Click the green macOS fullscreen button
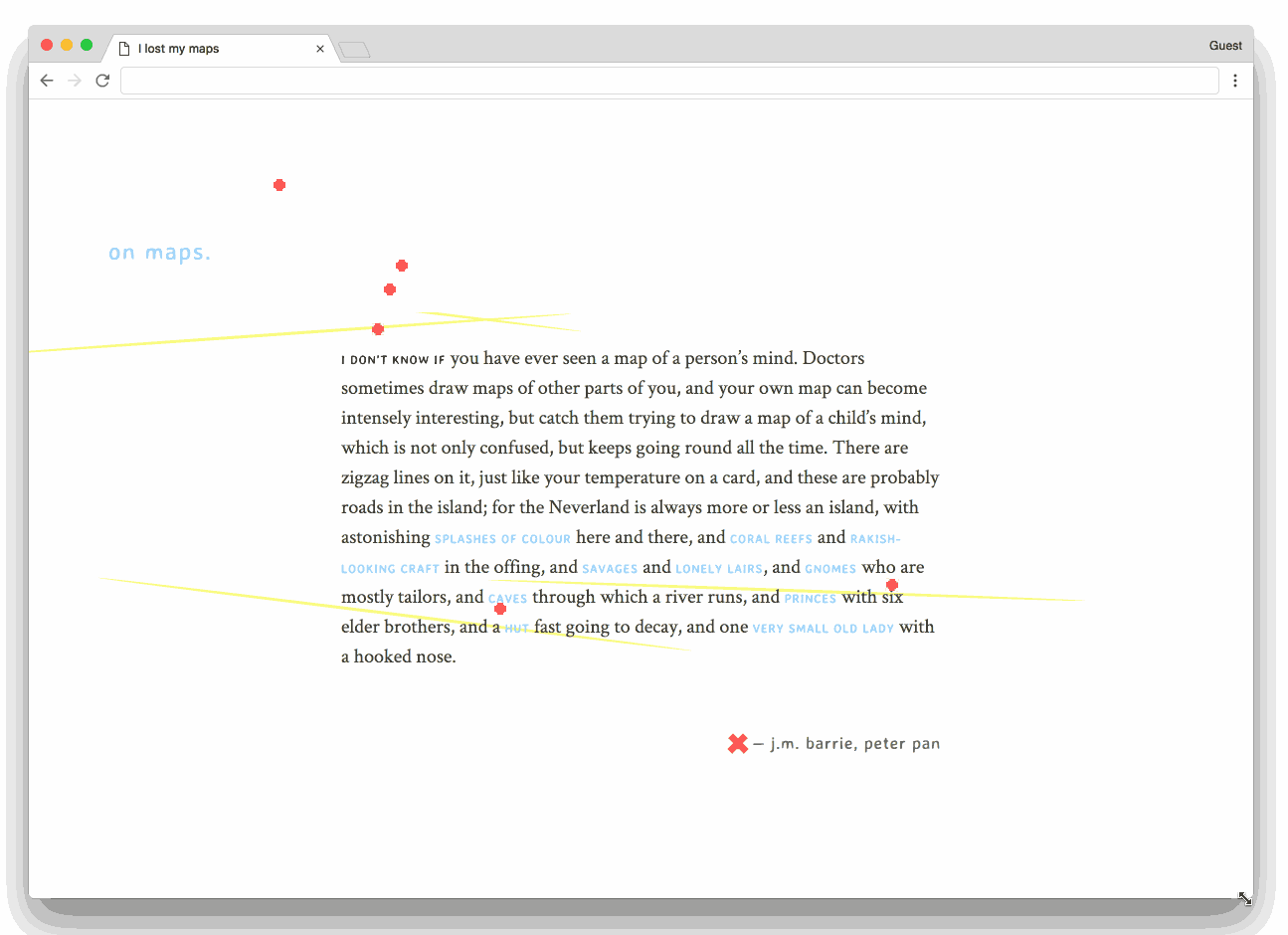 (x=87, y=45)
